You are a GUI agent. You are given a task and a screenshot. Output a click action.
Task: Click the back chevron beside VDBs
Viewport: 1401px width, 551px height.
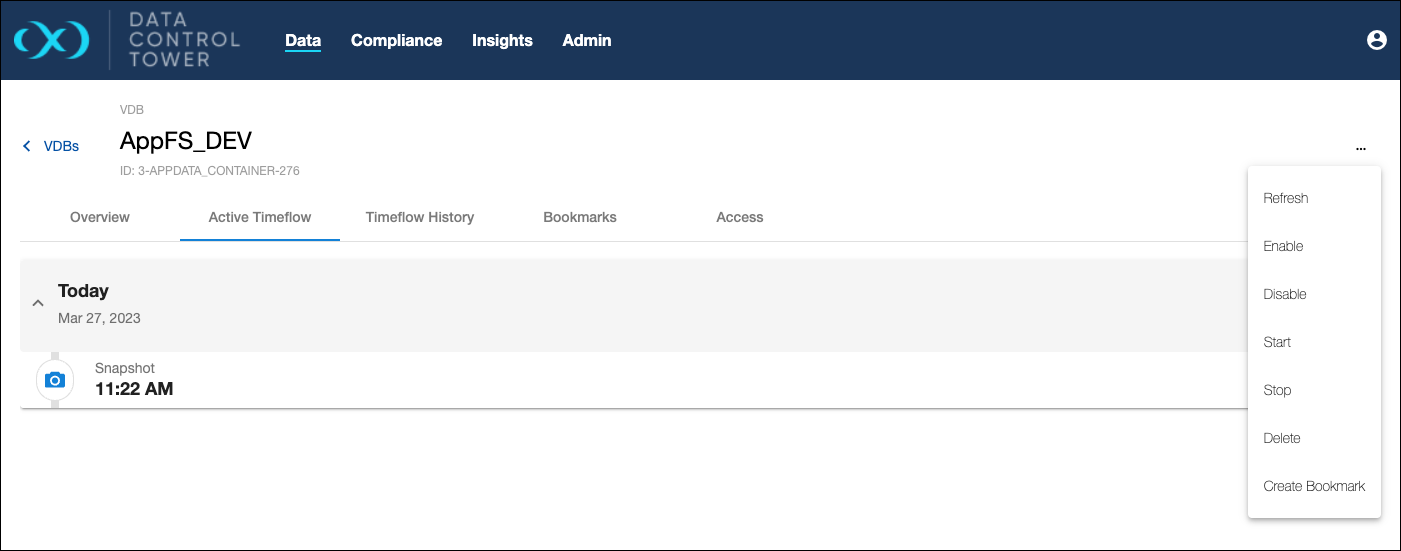click(27, 146)
